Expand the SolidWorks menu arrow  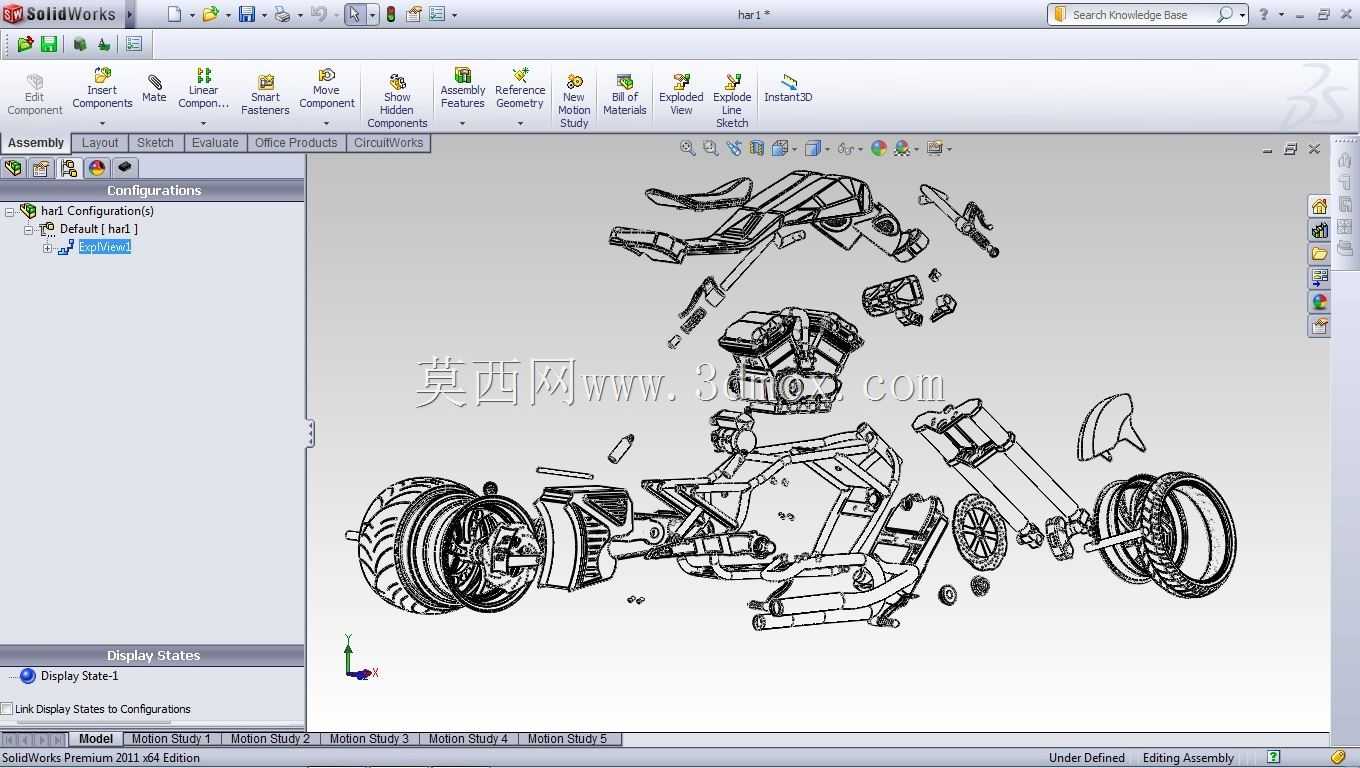coord(130,14)
